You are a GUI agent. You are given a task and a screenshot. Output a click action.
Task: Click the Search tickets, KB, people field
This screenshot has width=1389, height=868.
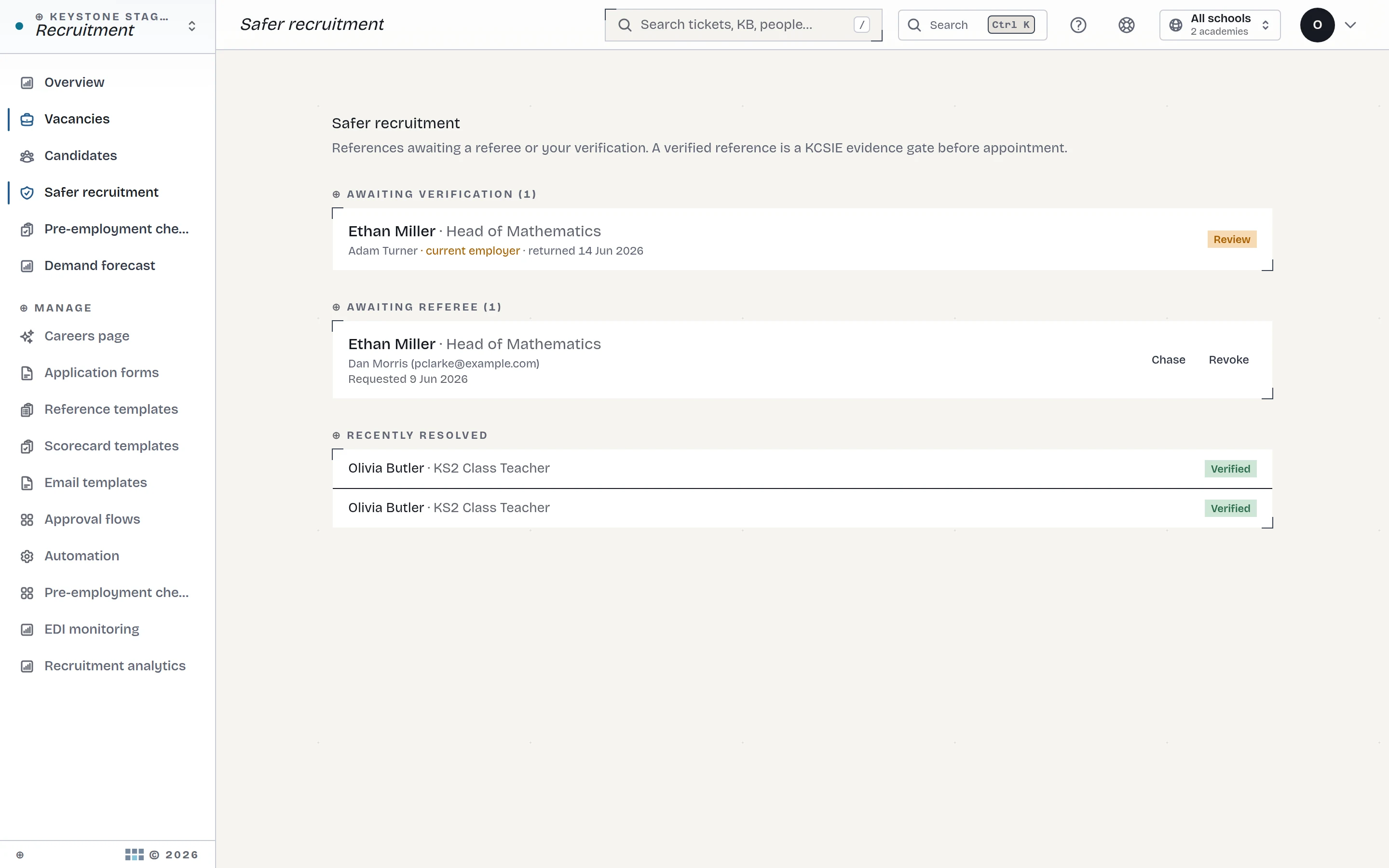743,25
